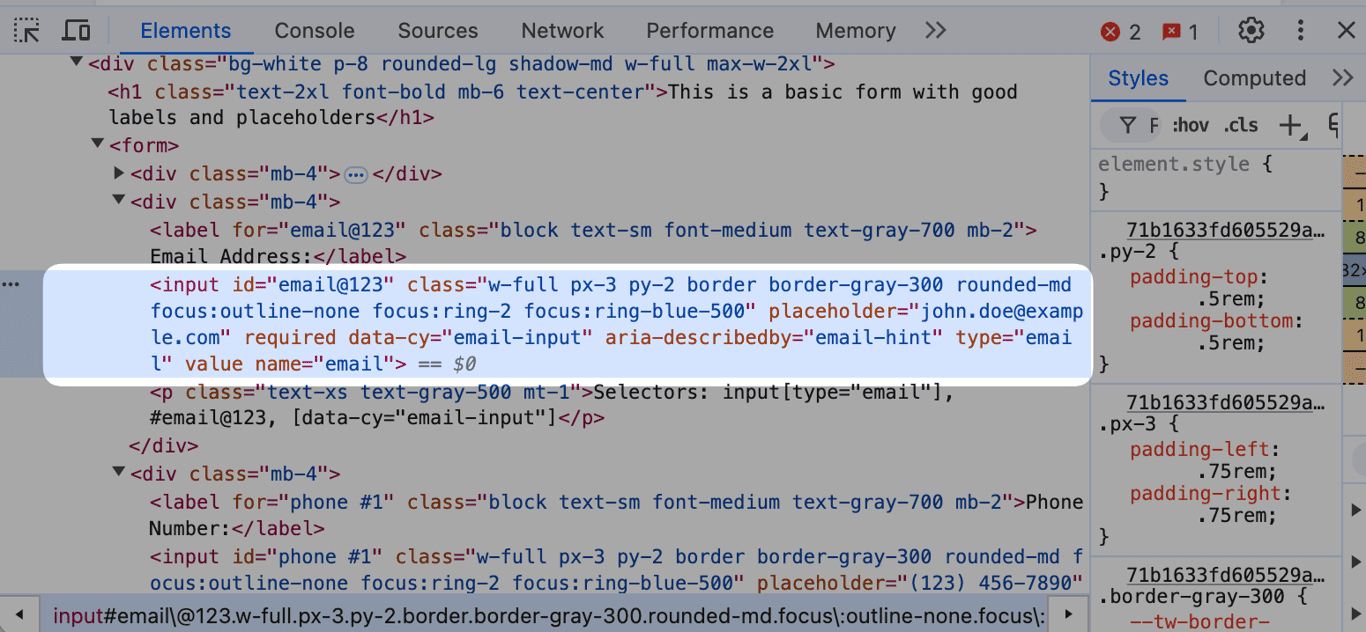
Task: Open the three-dot customize DevTools menu
Action: tap(1300, 31)
